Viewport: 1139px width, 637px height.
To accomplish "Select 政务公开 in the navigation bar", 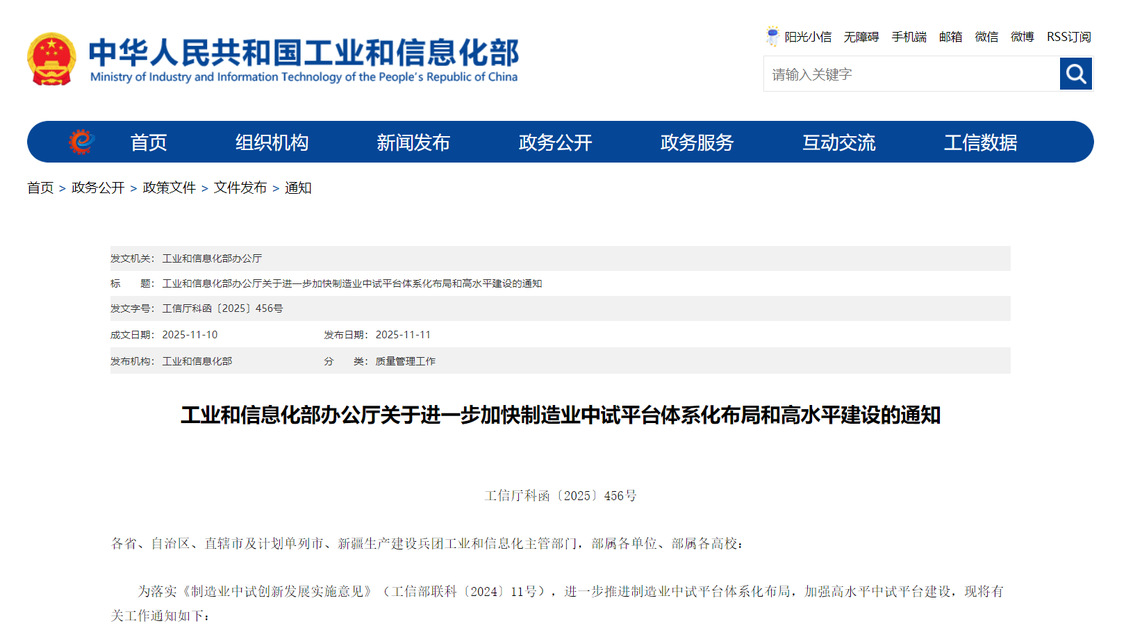I will point(555,143).
